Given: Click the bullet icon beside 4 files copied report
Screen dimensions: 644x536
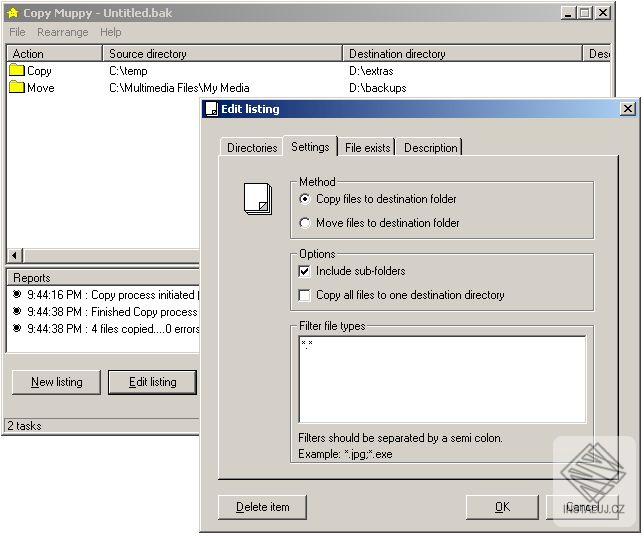Looking at the screenshot, I should pos(17,328).
